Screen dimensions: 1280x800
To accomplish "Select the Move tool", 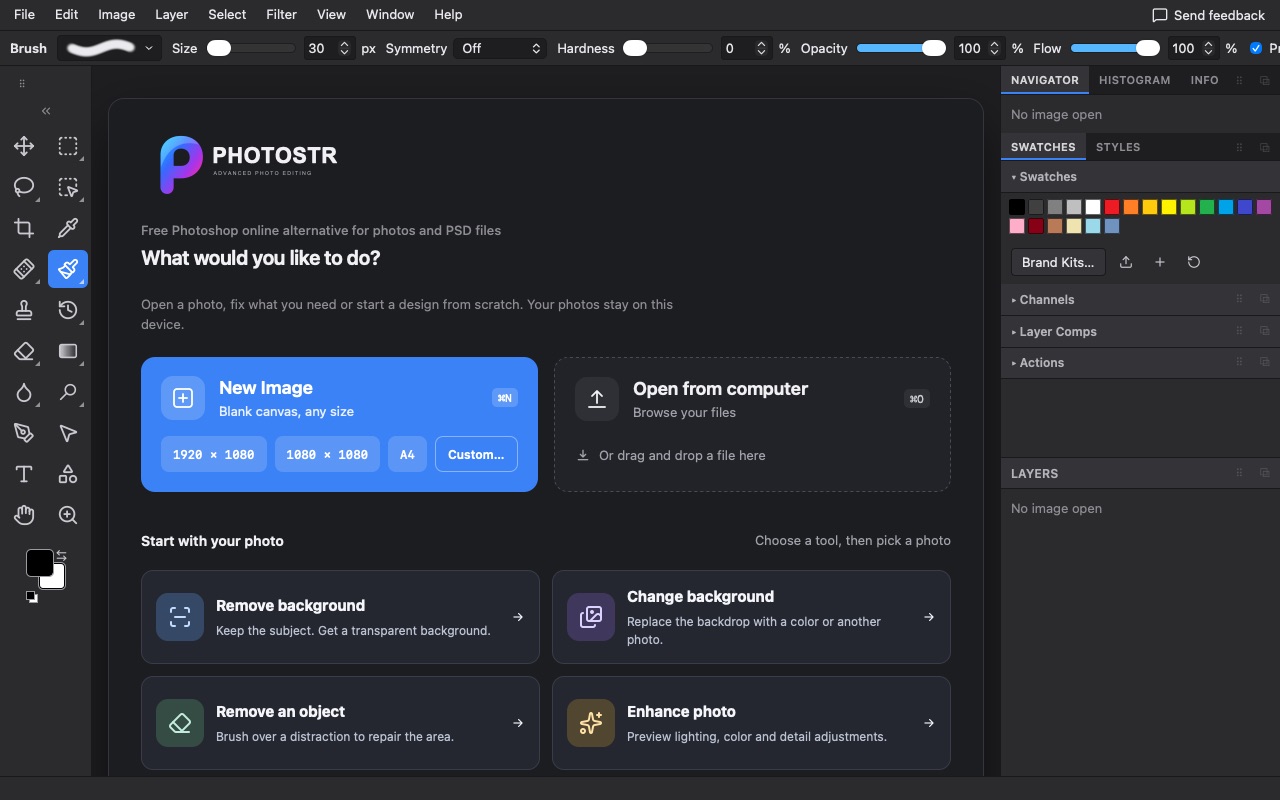I will coord(24,146).
